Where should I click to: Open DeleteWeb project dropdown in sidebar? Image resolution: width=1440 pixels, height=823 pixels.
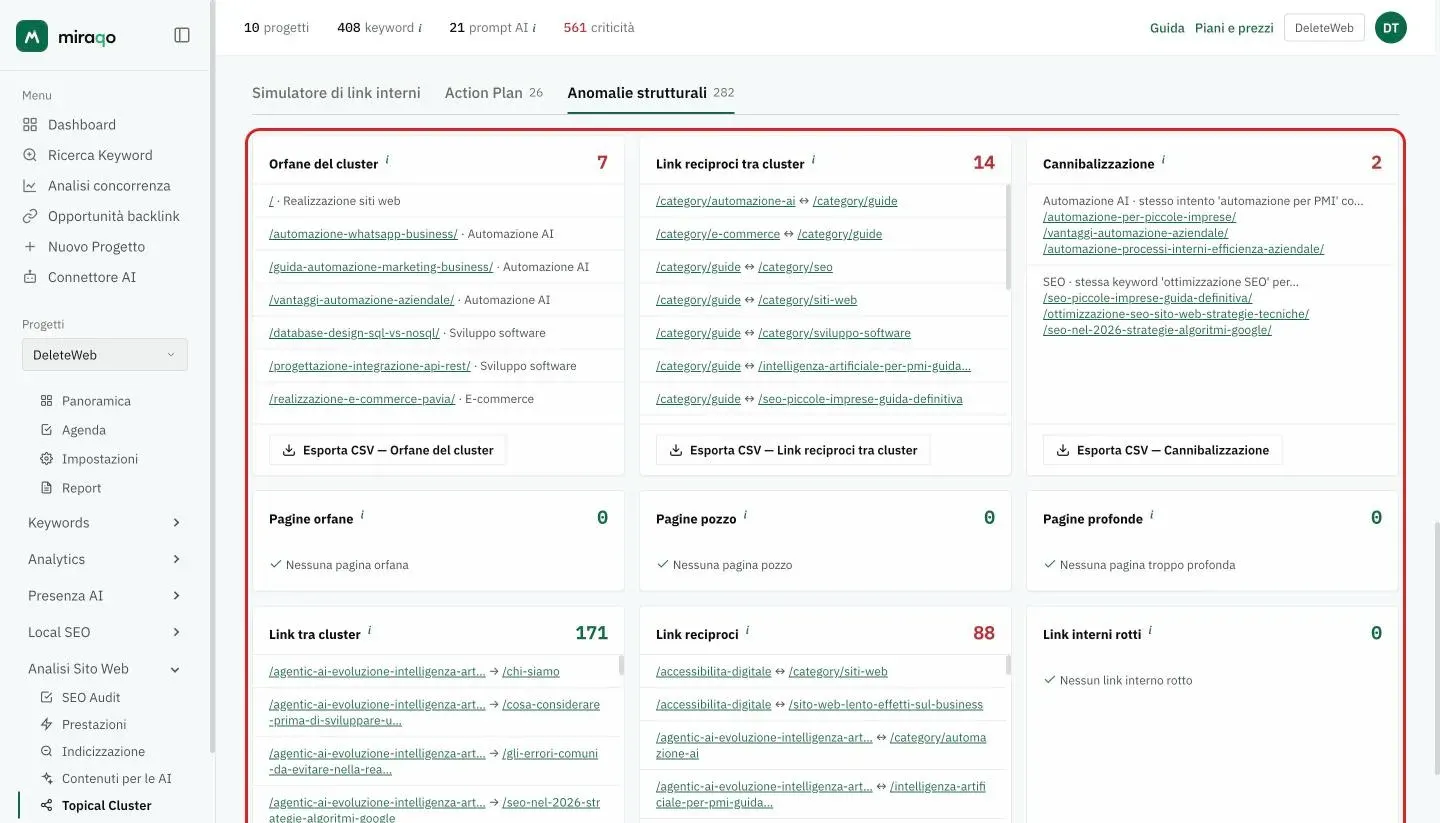[x=105, y=355]
